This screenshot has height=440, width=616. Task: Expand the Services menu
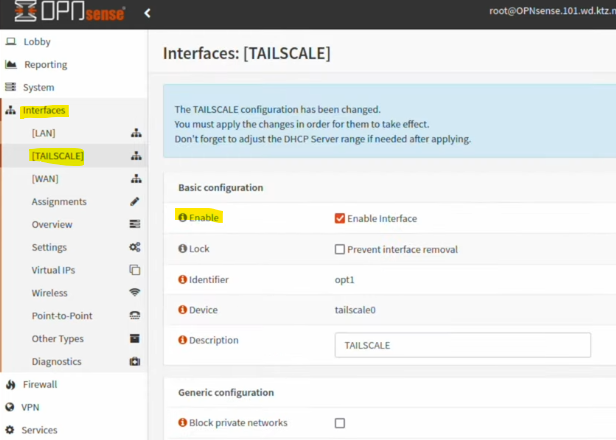[x=39, y=430]
